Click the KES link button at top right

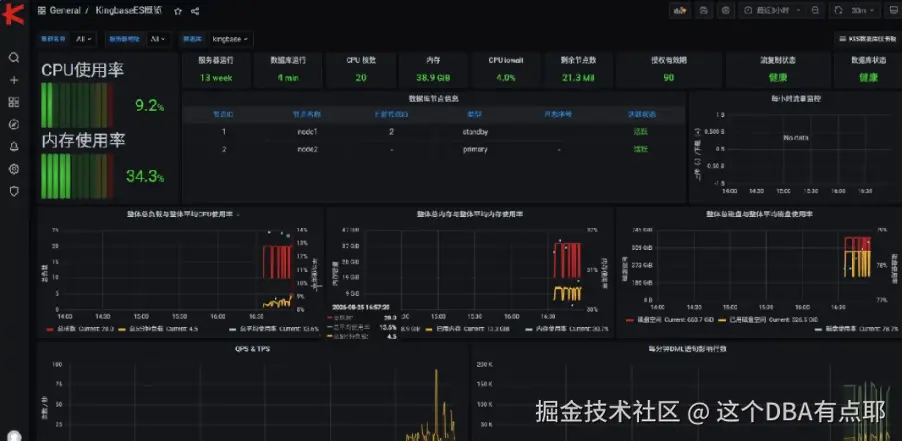[x=869, y=39]
